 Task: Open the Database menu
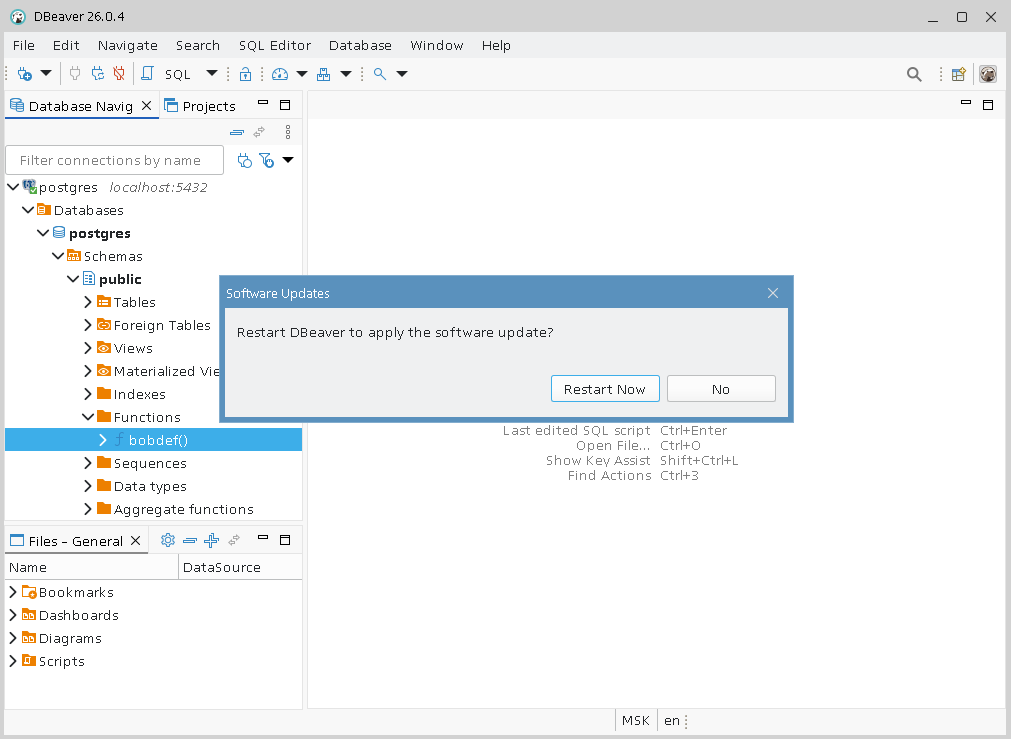360,45
